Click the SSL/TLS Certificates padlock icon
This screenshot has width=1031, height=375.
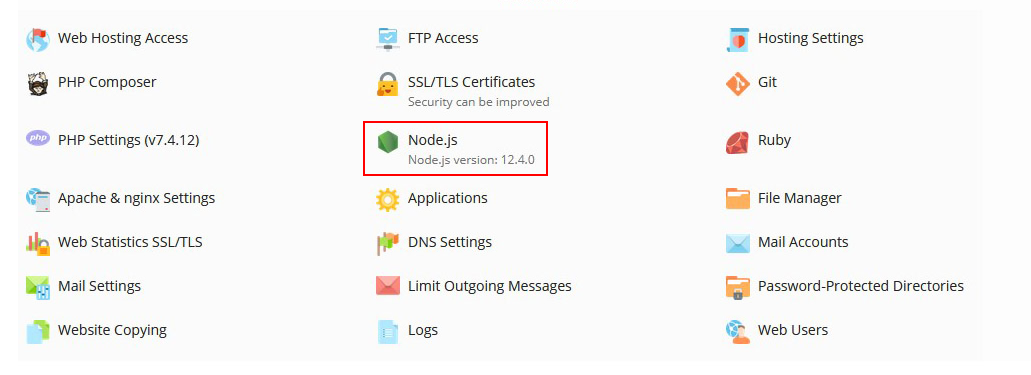(x=387, y=84)
